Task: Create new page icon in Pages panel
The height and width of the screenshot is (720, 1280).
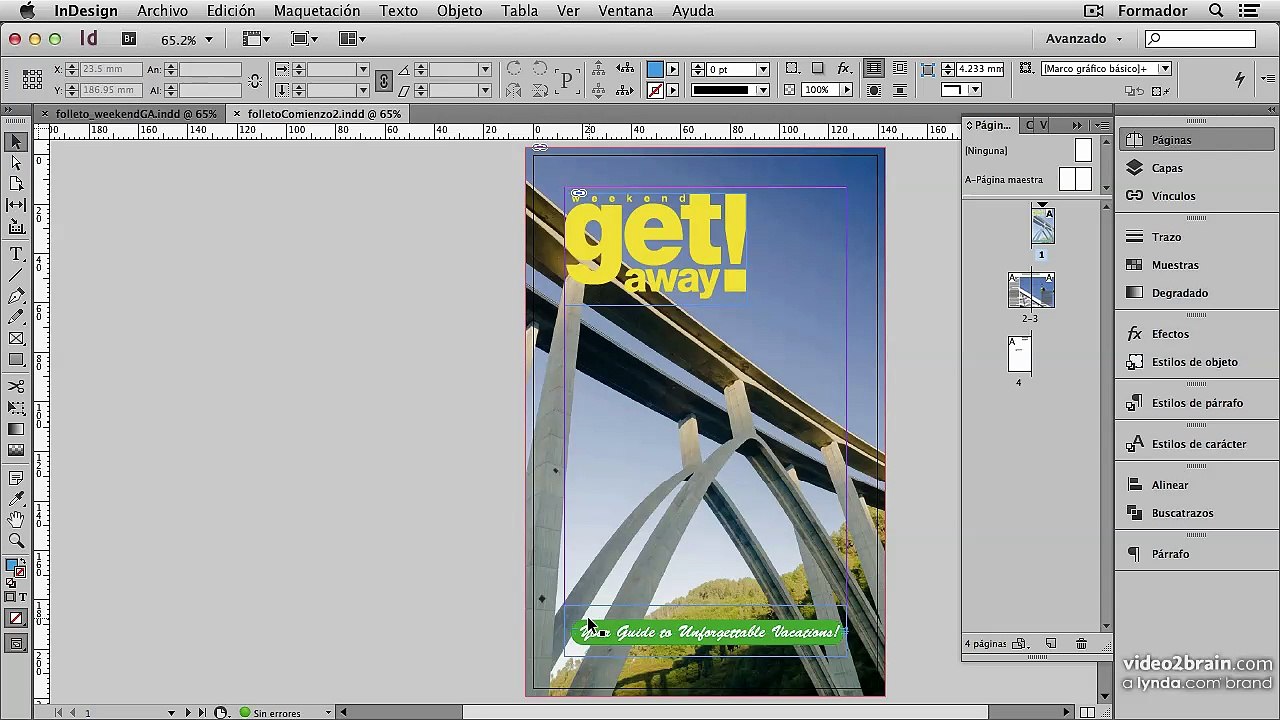Action: 1051,644
